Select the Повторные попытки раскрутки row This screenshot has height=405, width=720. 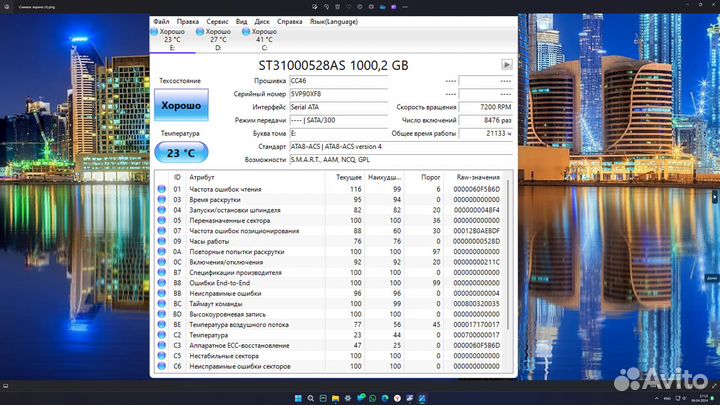click(329, 252)
